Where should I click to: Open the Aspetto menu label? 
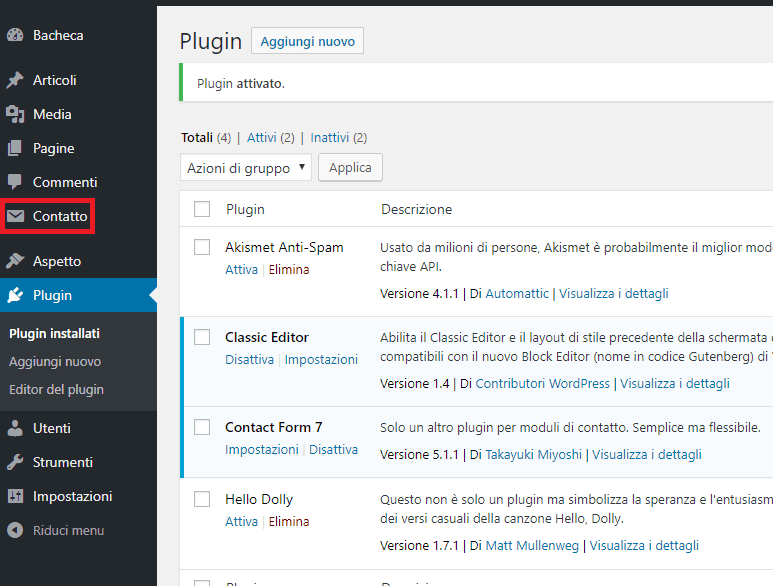click(57, 261)
